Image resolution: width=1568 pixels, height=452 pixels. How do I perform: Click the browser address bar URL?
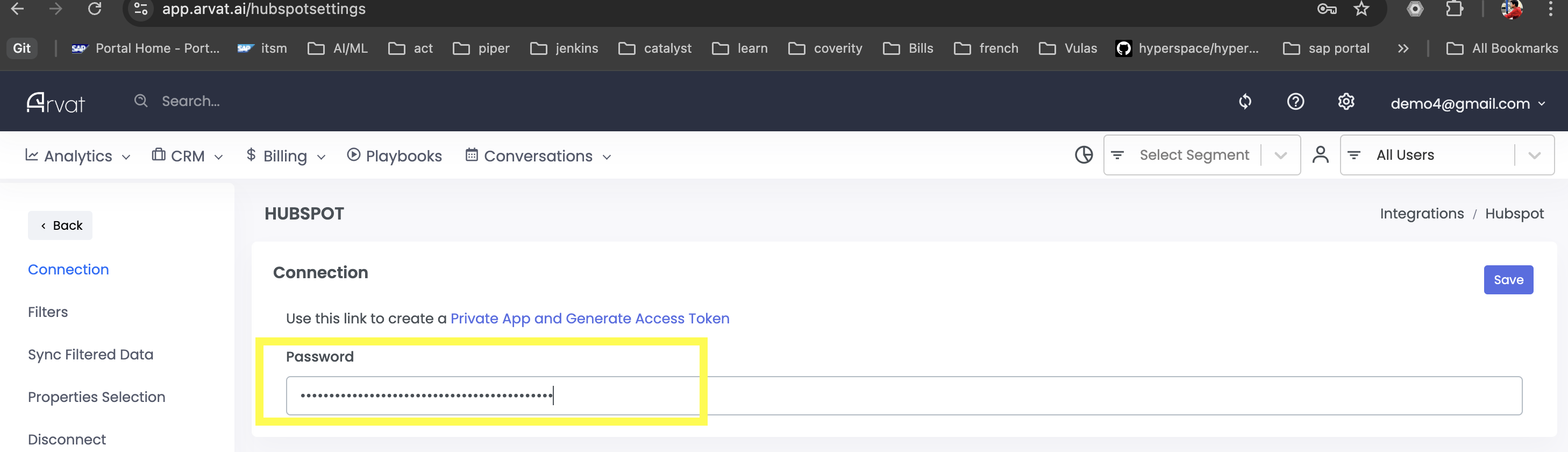click(x=263, y=9)
